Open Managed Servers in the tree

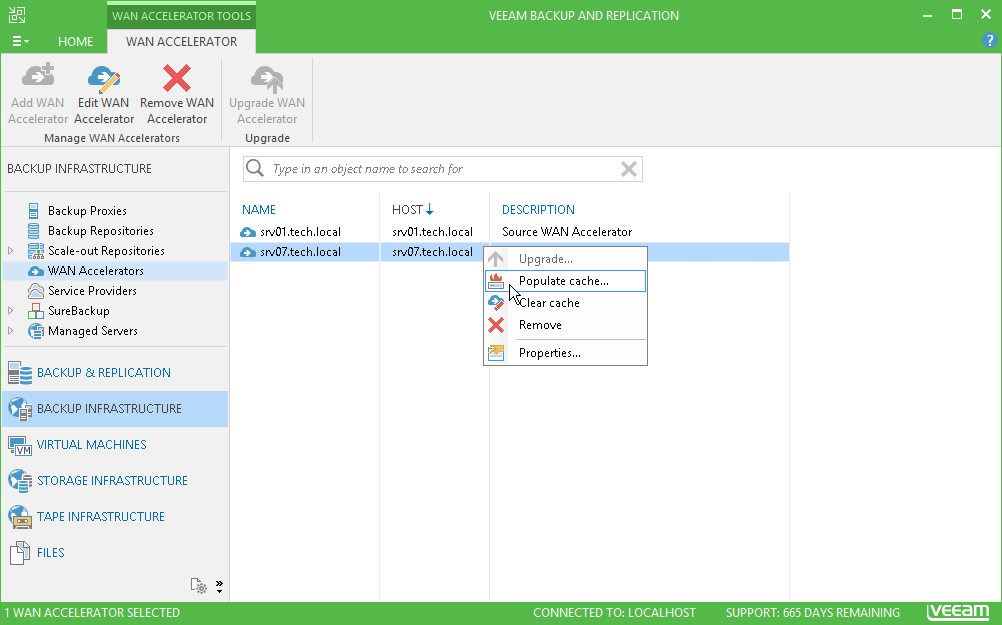pos(93,331)
